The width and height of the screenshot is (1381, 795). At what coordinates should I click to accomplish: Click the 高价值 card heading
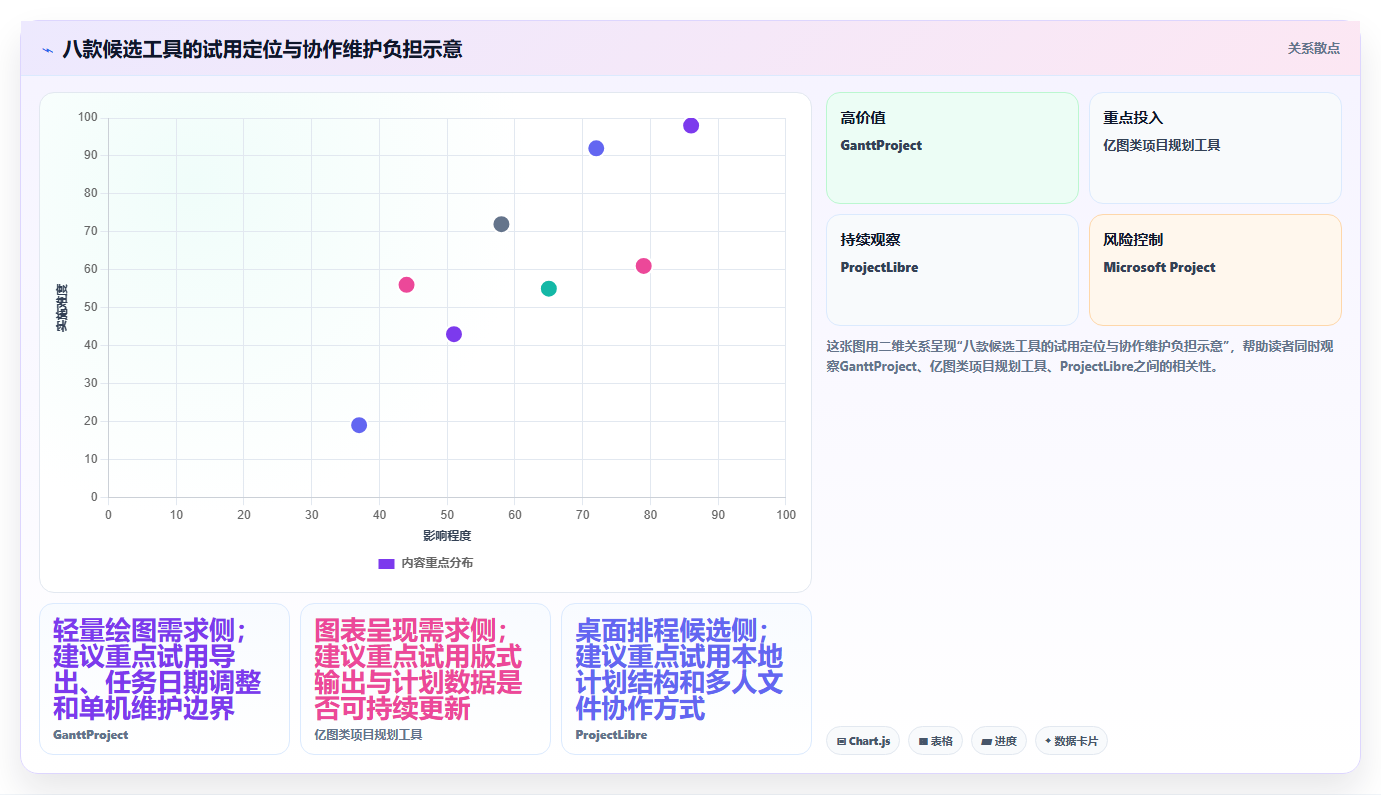click(x=863, y=118)
